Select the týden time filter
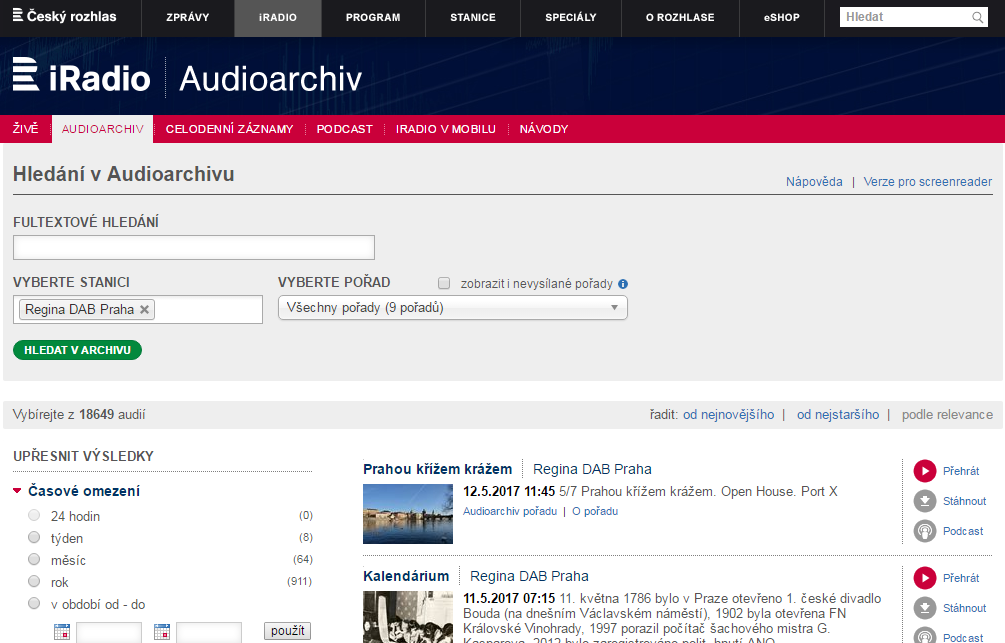Image resolution: width=1005 pixels, height=643 pixels. click(x=34, y=537)
